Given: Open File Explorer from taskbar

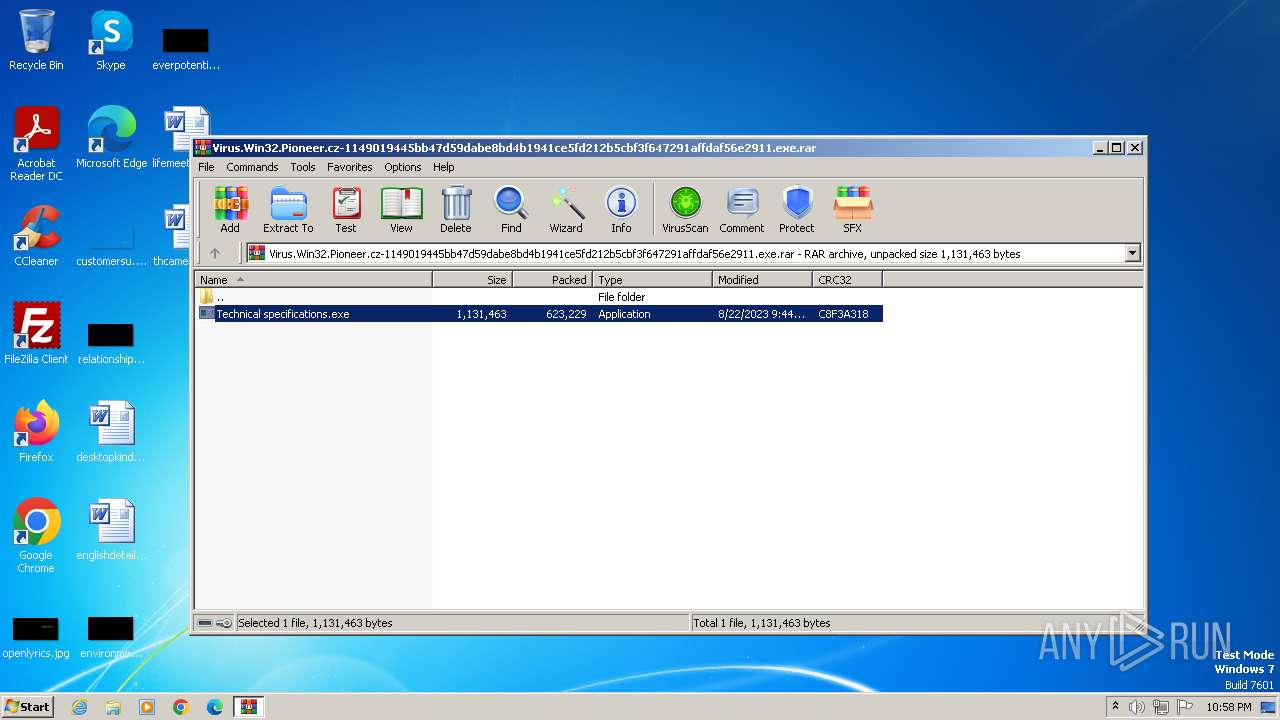Looking at the screenshot, I should [x=113, y=707].
